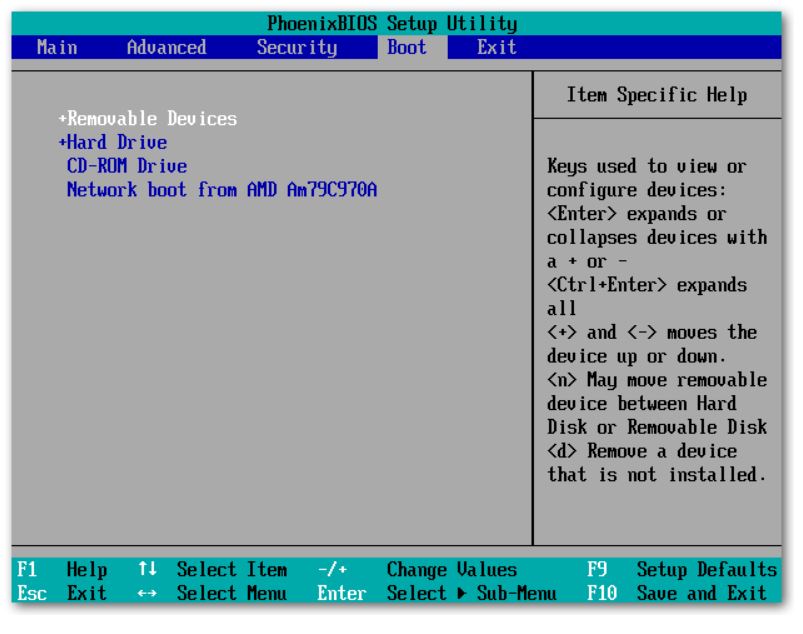Image resolution: width=803 pixels, height=634 pixels.
Task: Click the F9 Setup Defaults label
Action: click(682, 569)
